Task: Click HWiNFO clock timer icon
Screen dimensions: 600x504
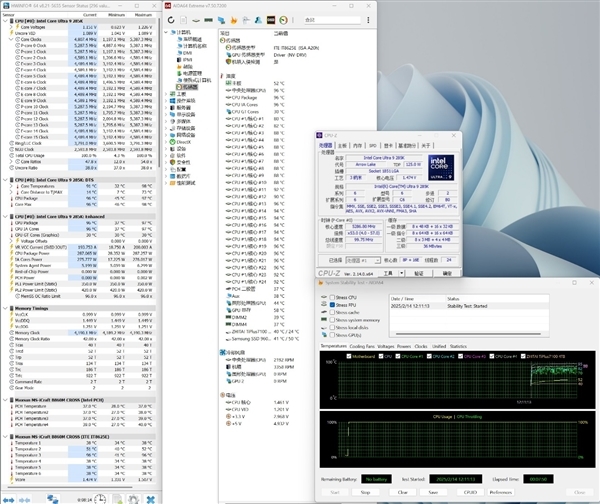Action: [100, 499]
